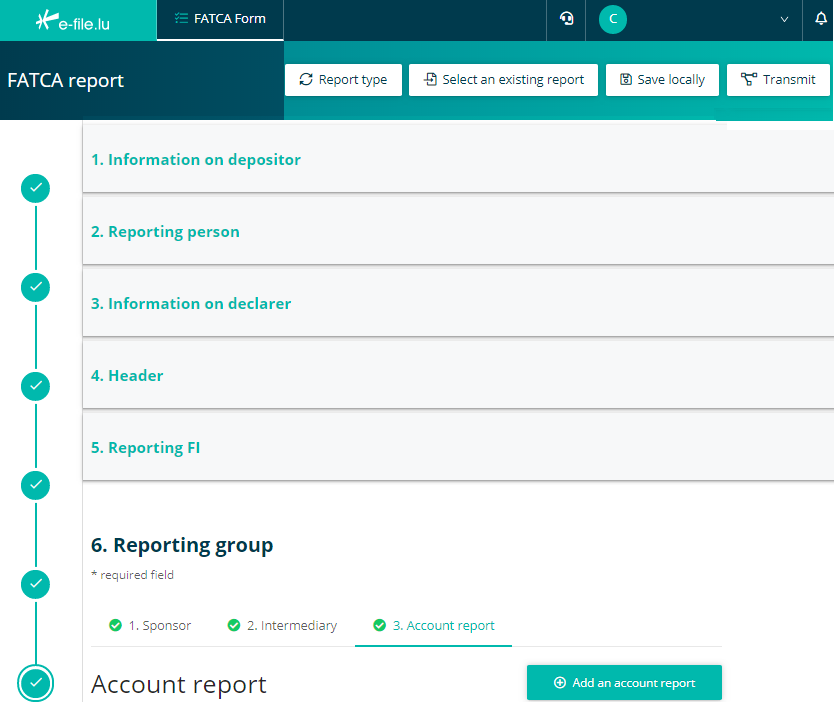
Task: Open the user account dropdown chevron
Action: point(784,19)
